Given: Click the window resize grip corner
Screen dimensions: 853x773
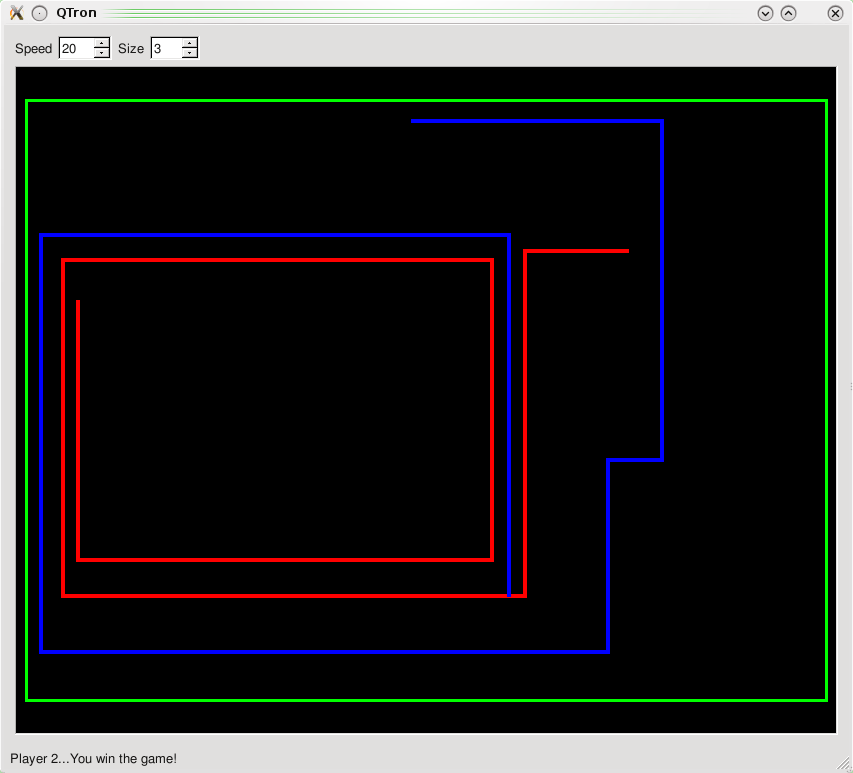Looking at the screenshot, I should tap(844, 764).
